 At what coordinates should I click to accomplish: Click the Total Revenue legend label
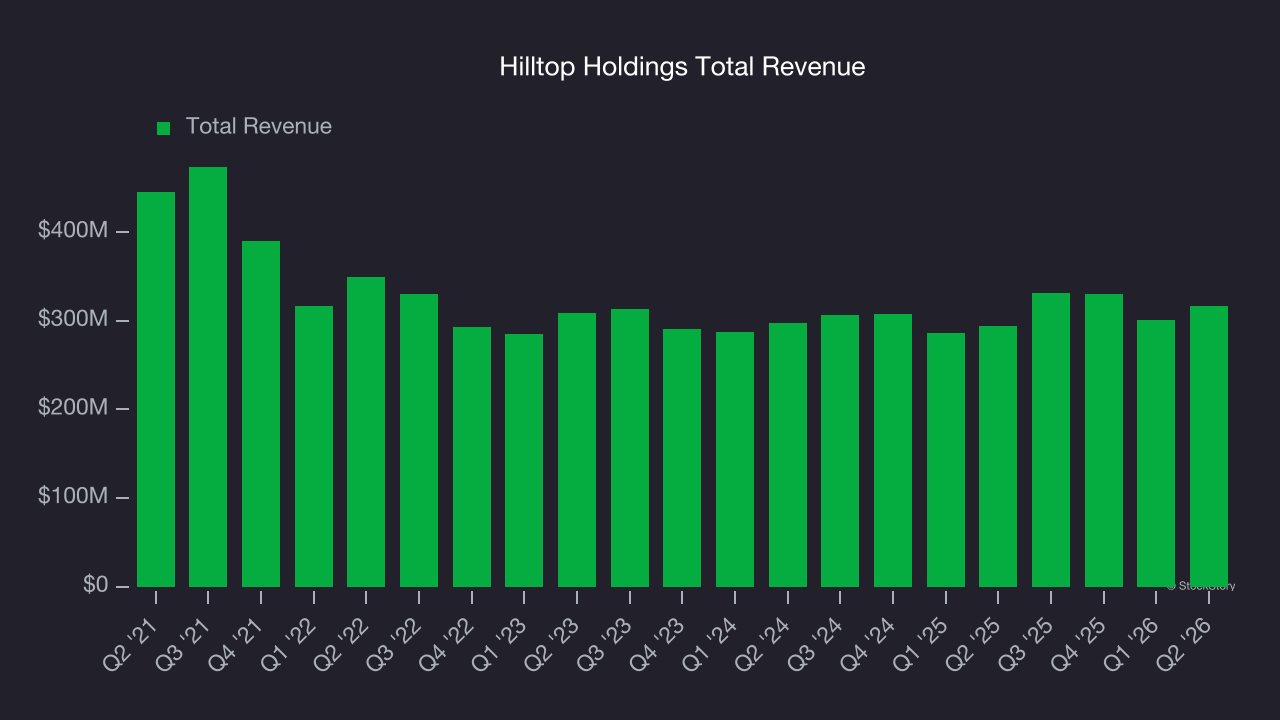259,127
